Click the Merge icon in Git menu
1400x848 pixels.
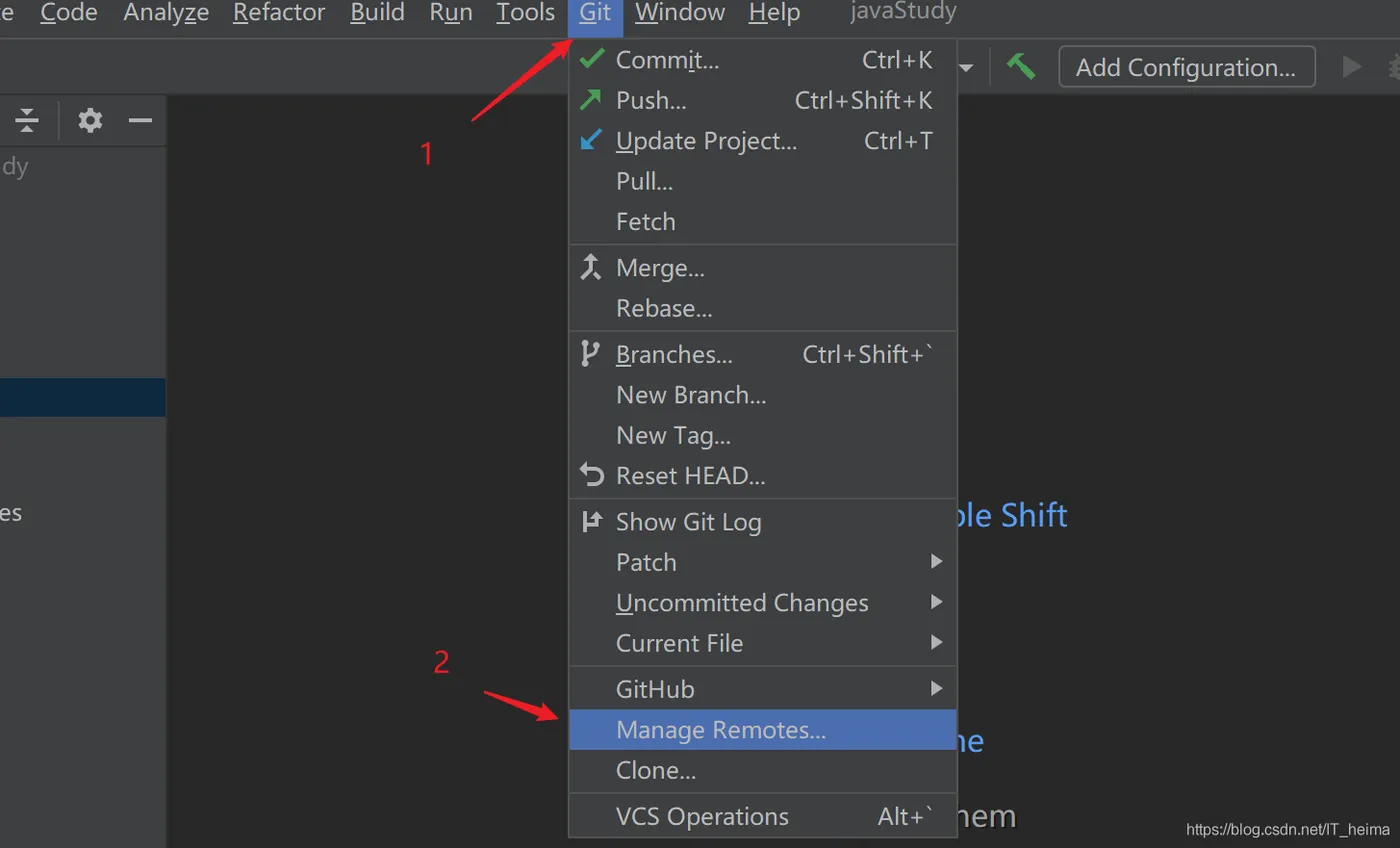click(x=592, y=267)
